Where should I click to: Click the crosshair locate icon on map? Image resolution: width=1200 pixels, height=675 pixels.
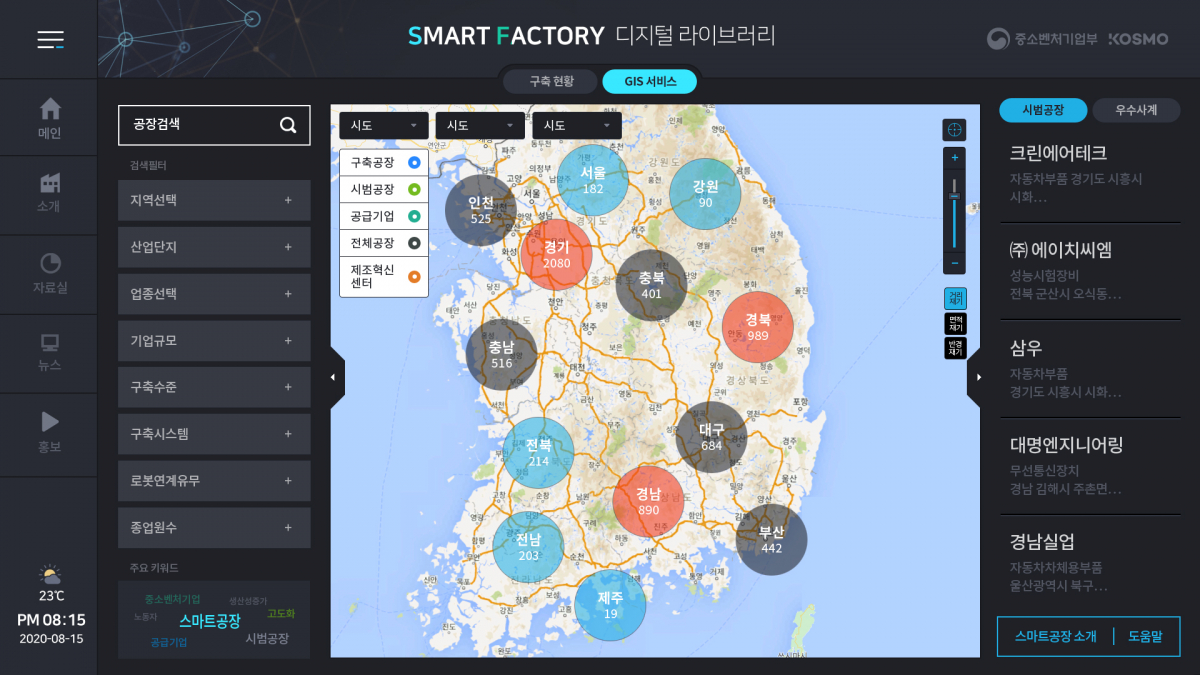[x=954, y=129]
